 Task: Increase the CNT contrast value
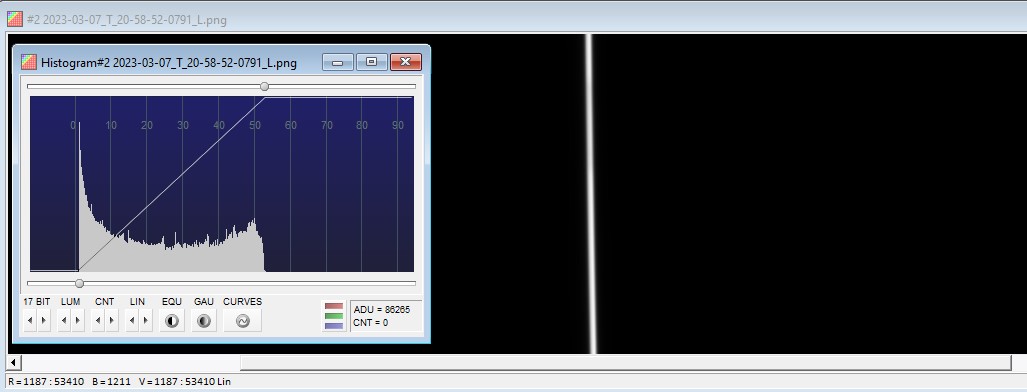[112, 321]
